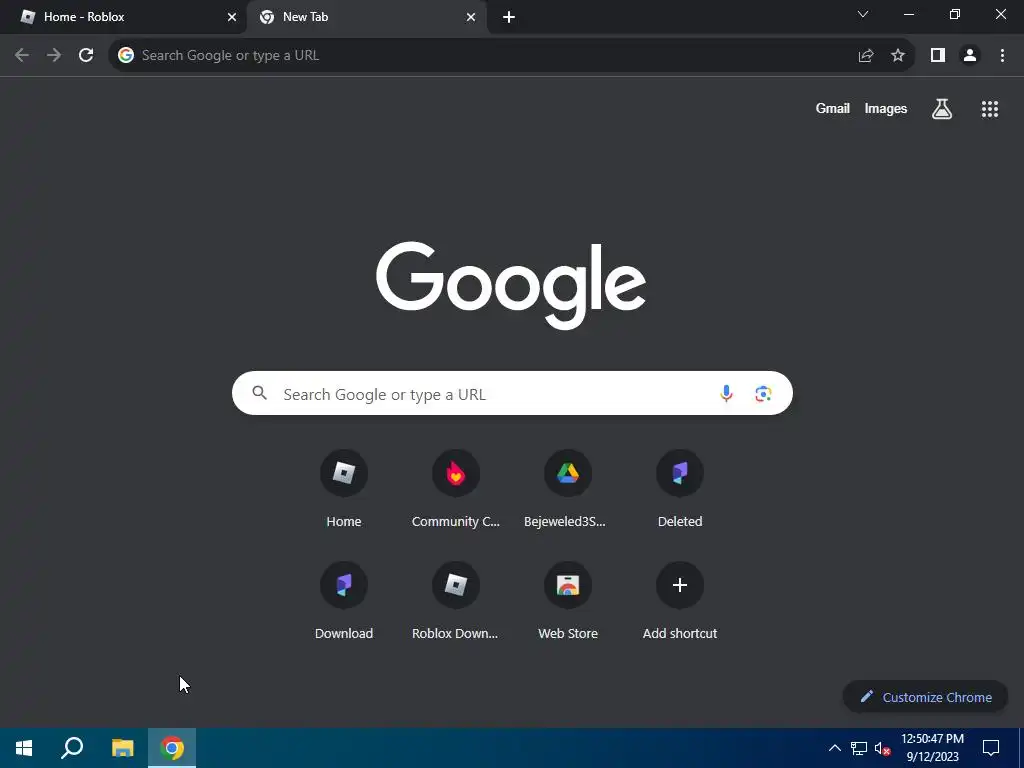Click the Chrome taskbar icon
1024x768 pixels.
point(172,748)
